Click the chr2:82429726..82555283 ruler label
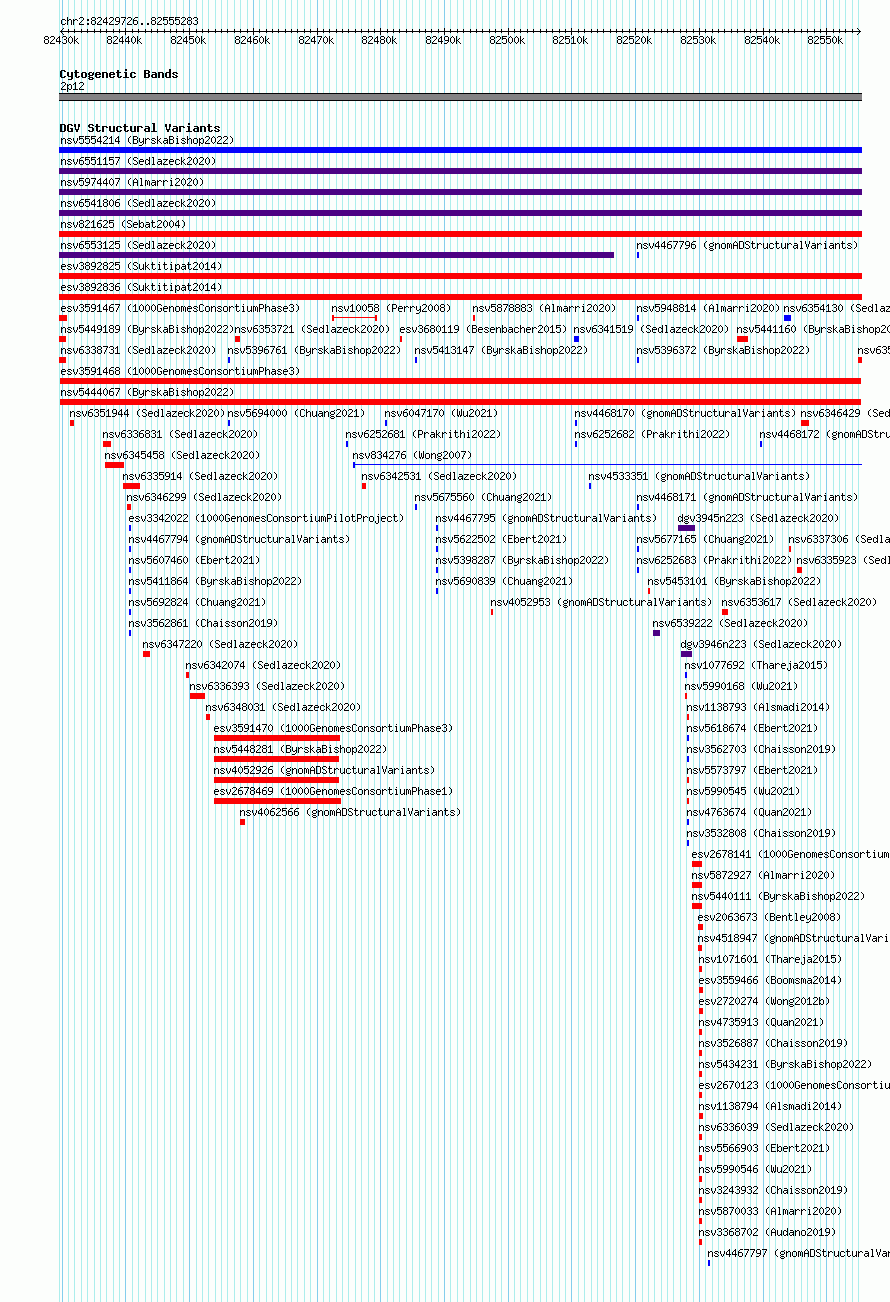This screenshot has height=1302, width=890. [x=129, y=21]
